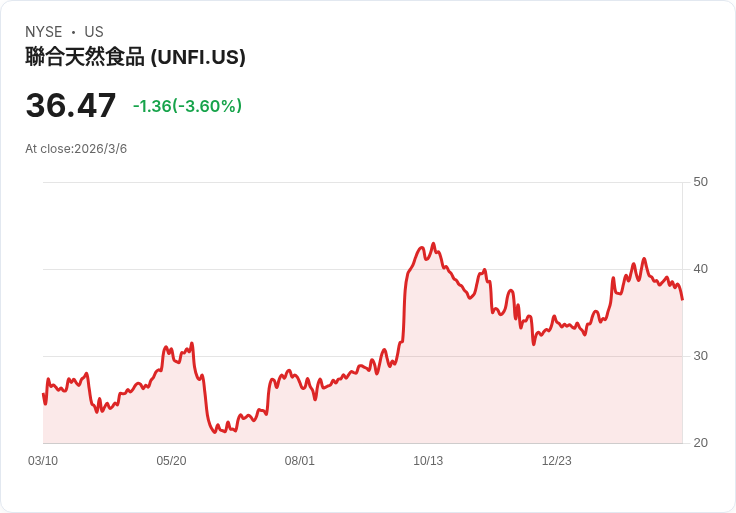
Task: Click the NYSE exchange label
Action: pos(44,32)
